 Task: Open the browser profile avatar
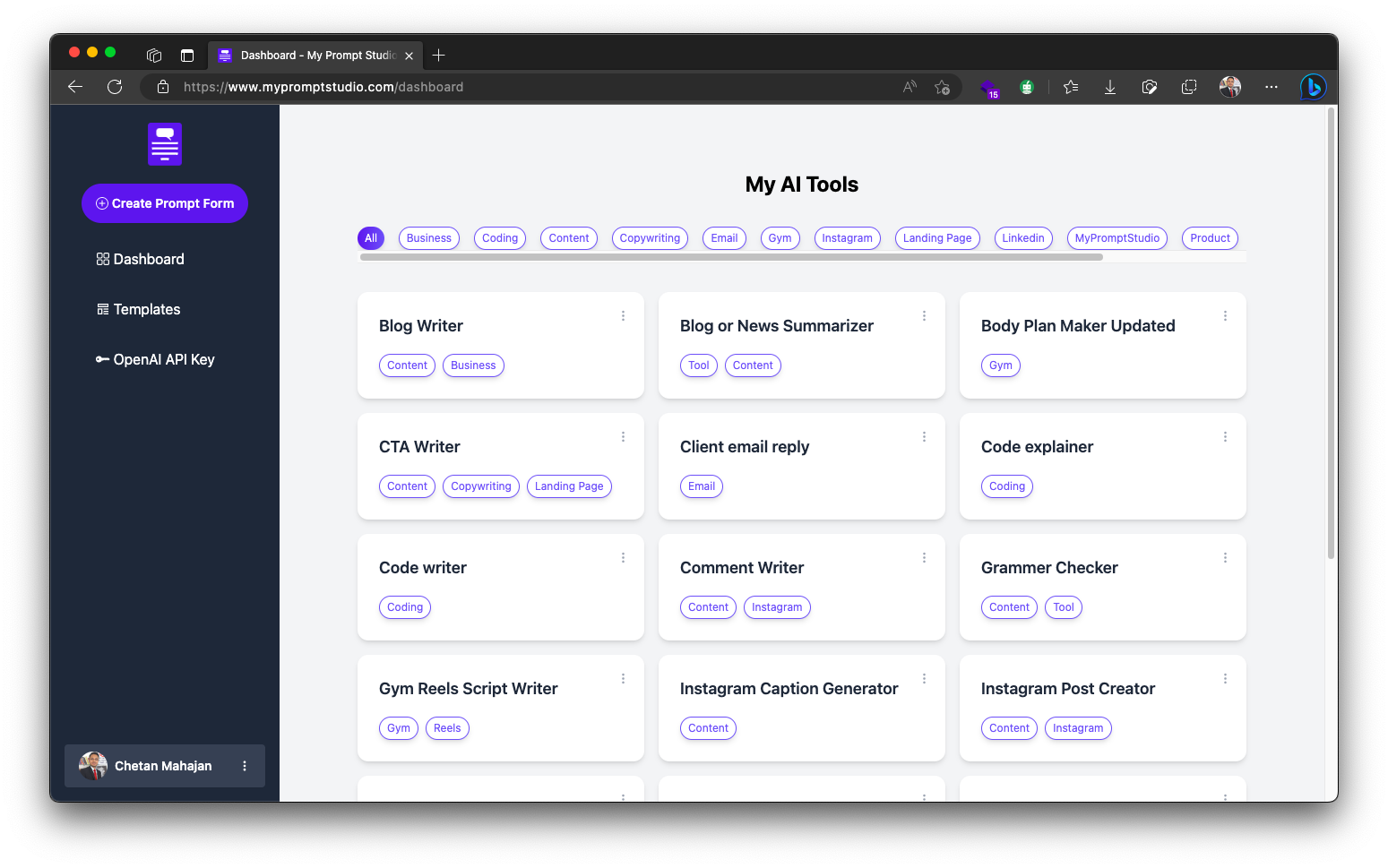pyautogui.click(x=1230, y=87)
